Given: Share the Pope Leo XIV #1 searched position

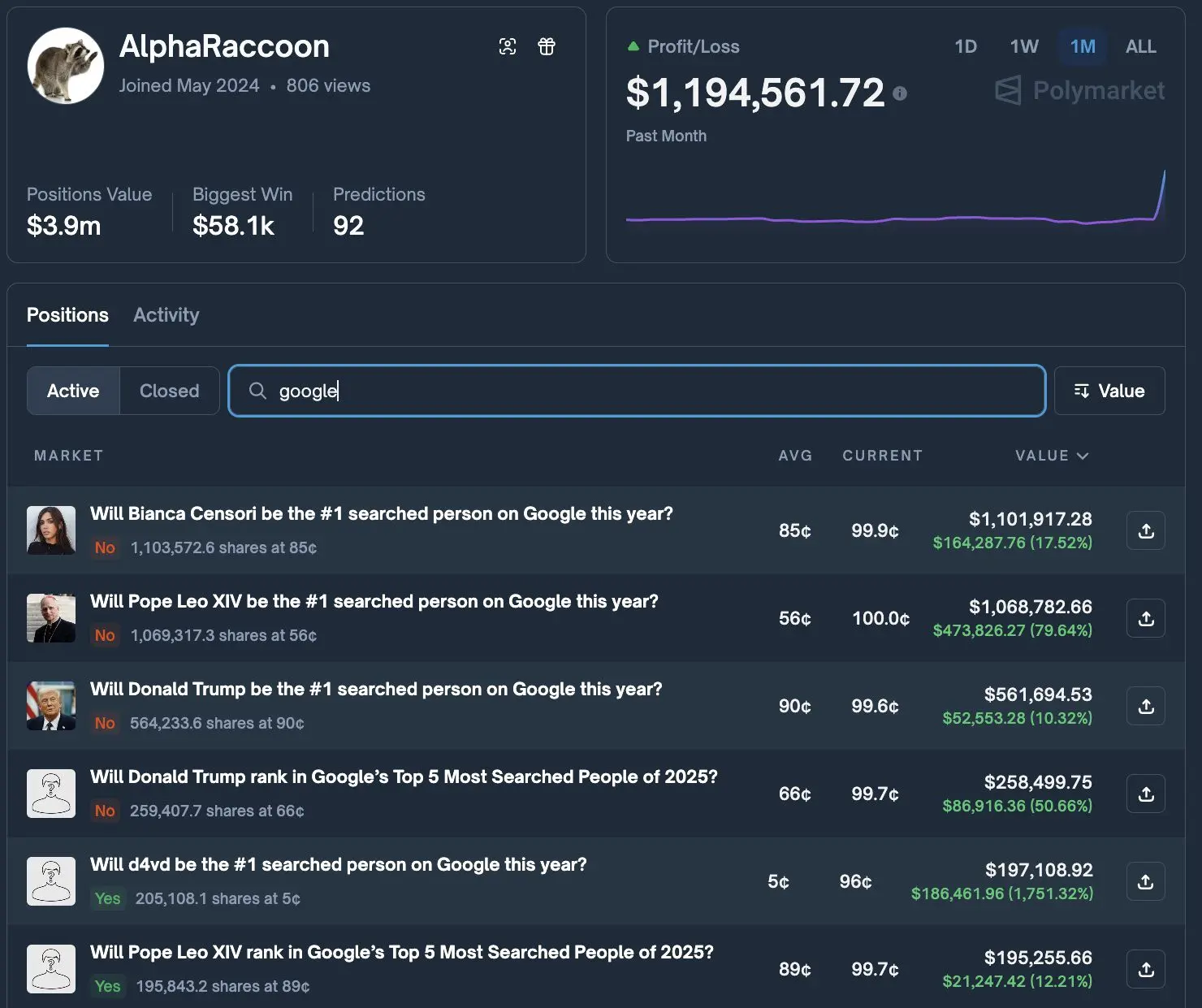Looking at the screenshot, I should point(1146,618).
